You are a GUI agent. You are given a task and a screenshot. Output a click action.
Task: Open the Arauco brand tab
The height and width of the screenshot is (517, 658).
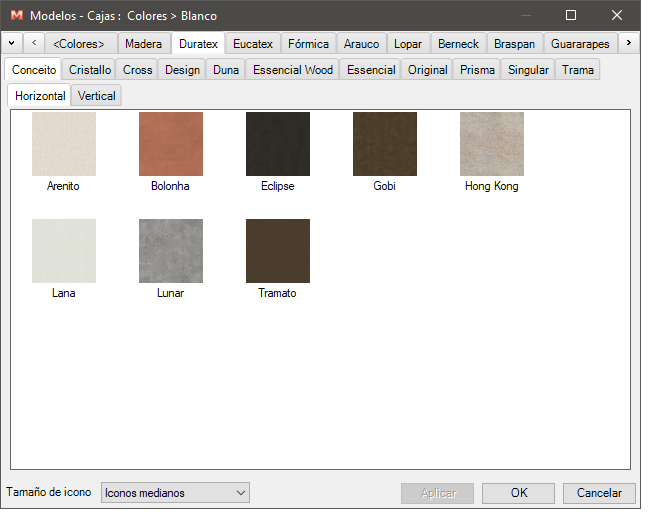[361, 44]
